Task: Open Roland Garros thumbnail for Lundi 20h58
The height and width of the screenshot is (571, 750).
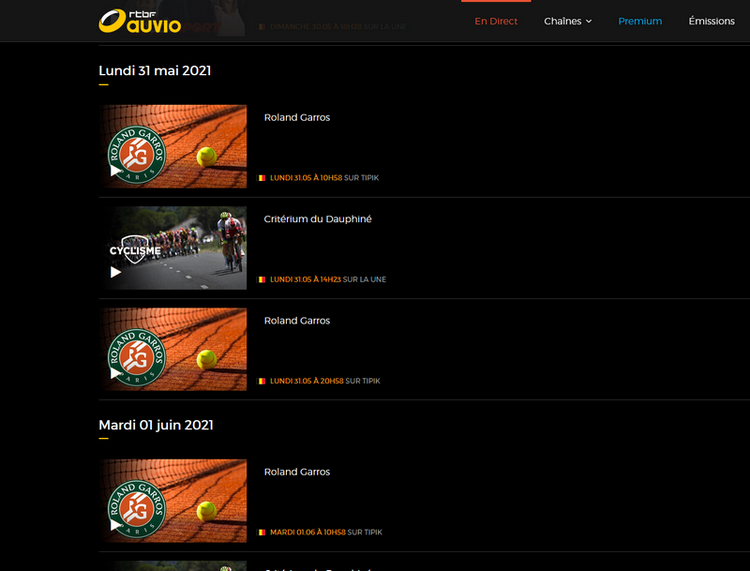Action: click(173, 349)
